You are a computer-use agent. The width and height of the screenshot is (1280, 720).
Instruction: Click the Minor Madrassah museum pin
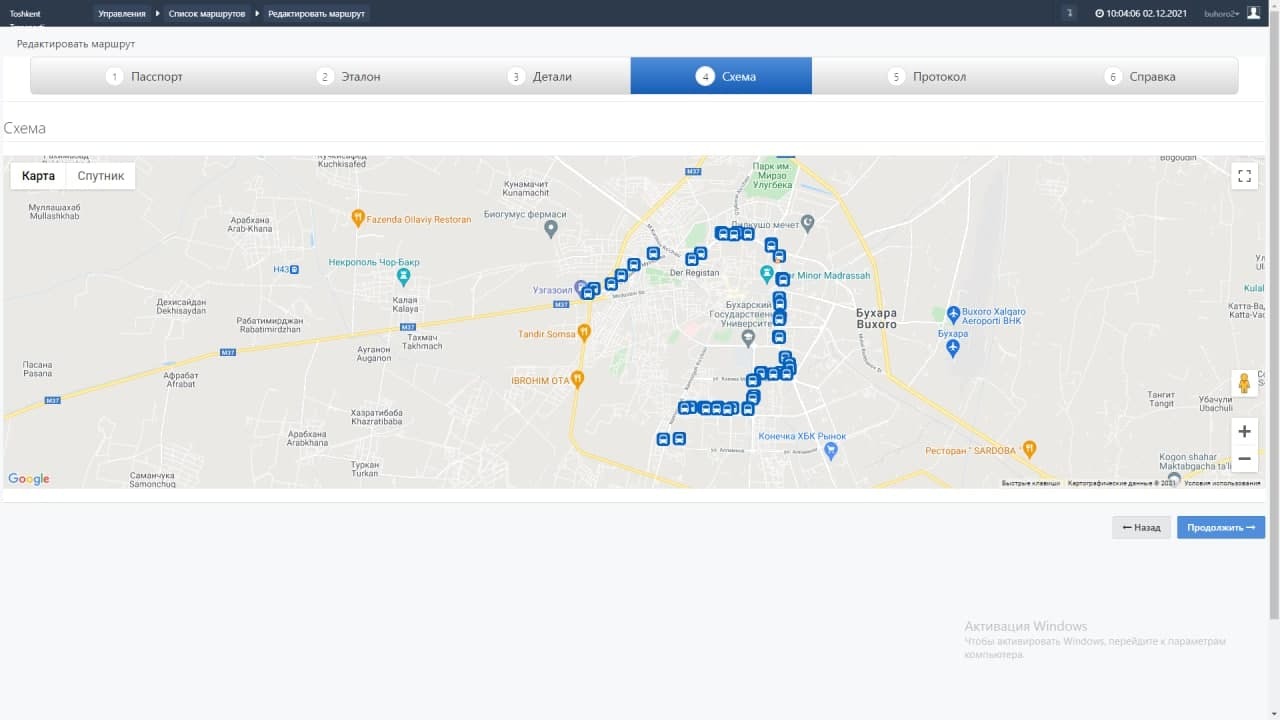(767, 273)
